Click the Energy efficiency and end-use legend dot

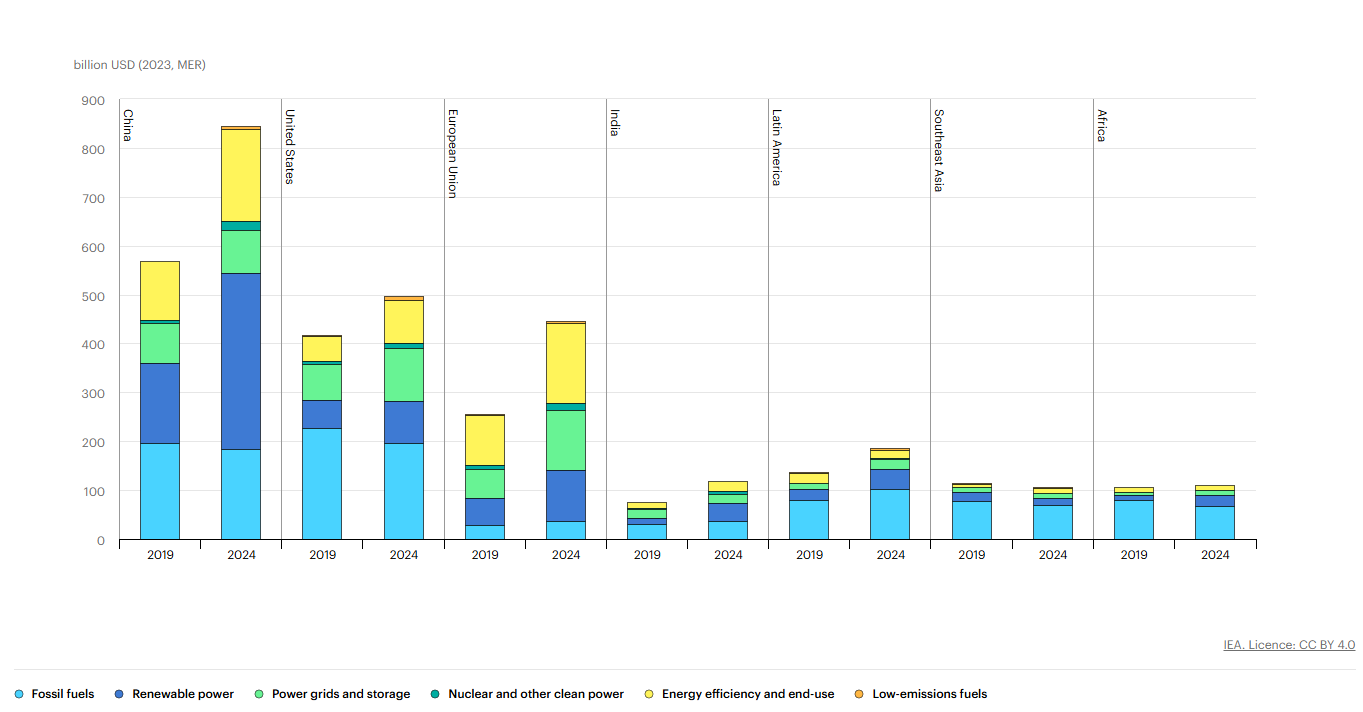pos(650,694)
